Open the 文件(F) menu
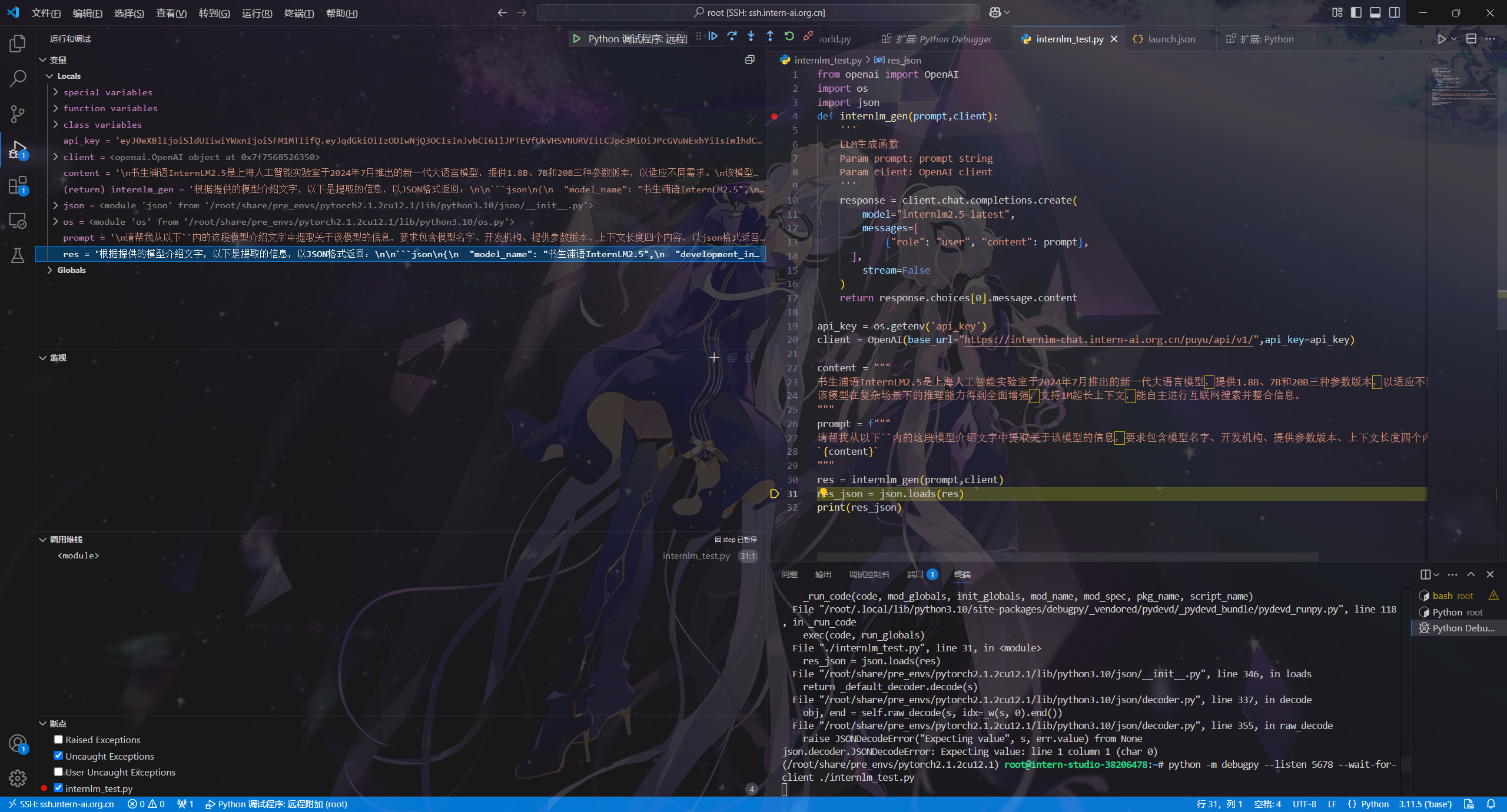The image size is (1507, 812). [x=46, y=13]
